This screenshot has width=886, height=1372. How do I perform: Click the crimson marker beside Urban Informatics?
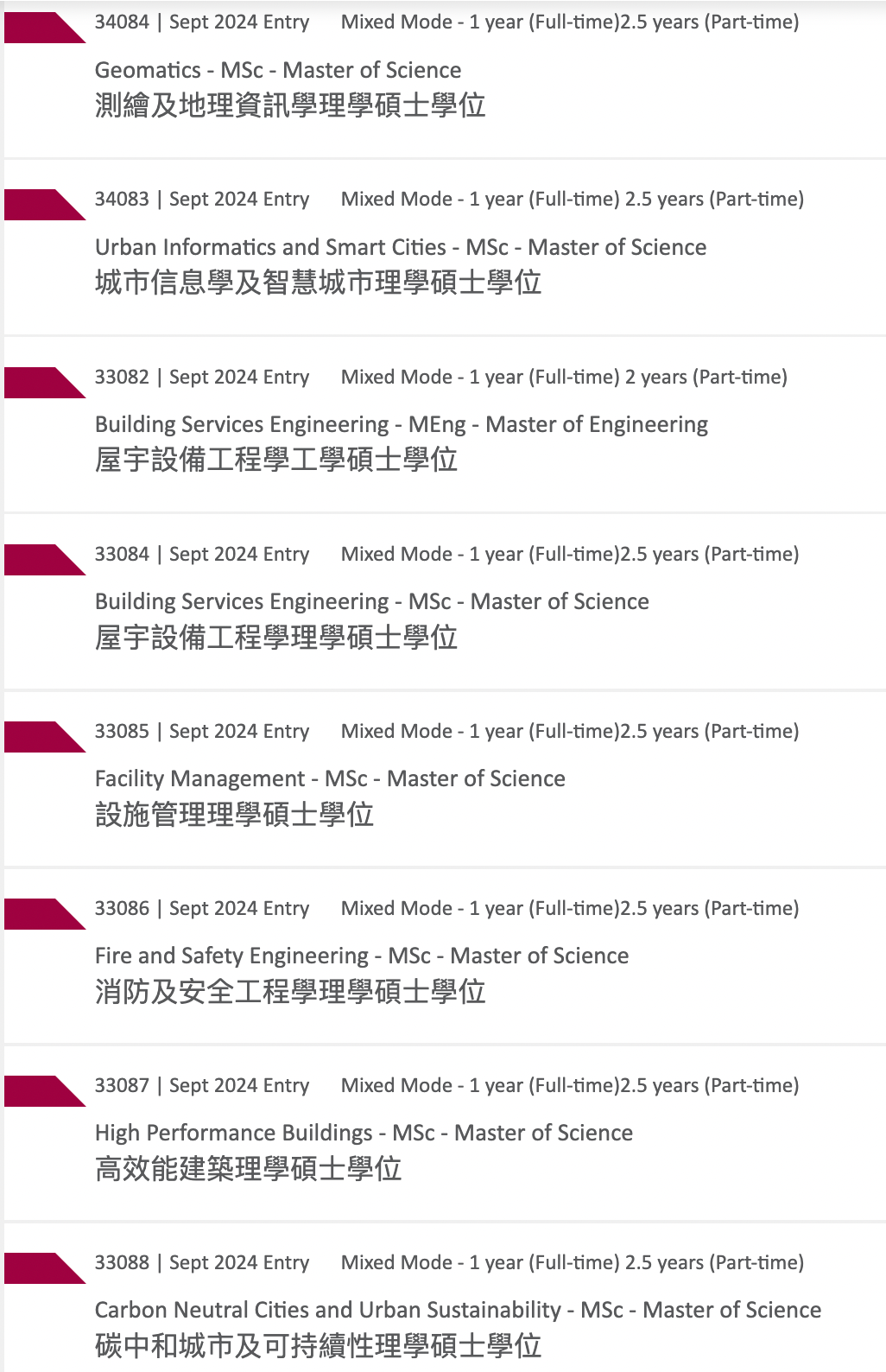(x=40, y=205)
